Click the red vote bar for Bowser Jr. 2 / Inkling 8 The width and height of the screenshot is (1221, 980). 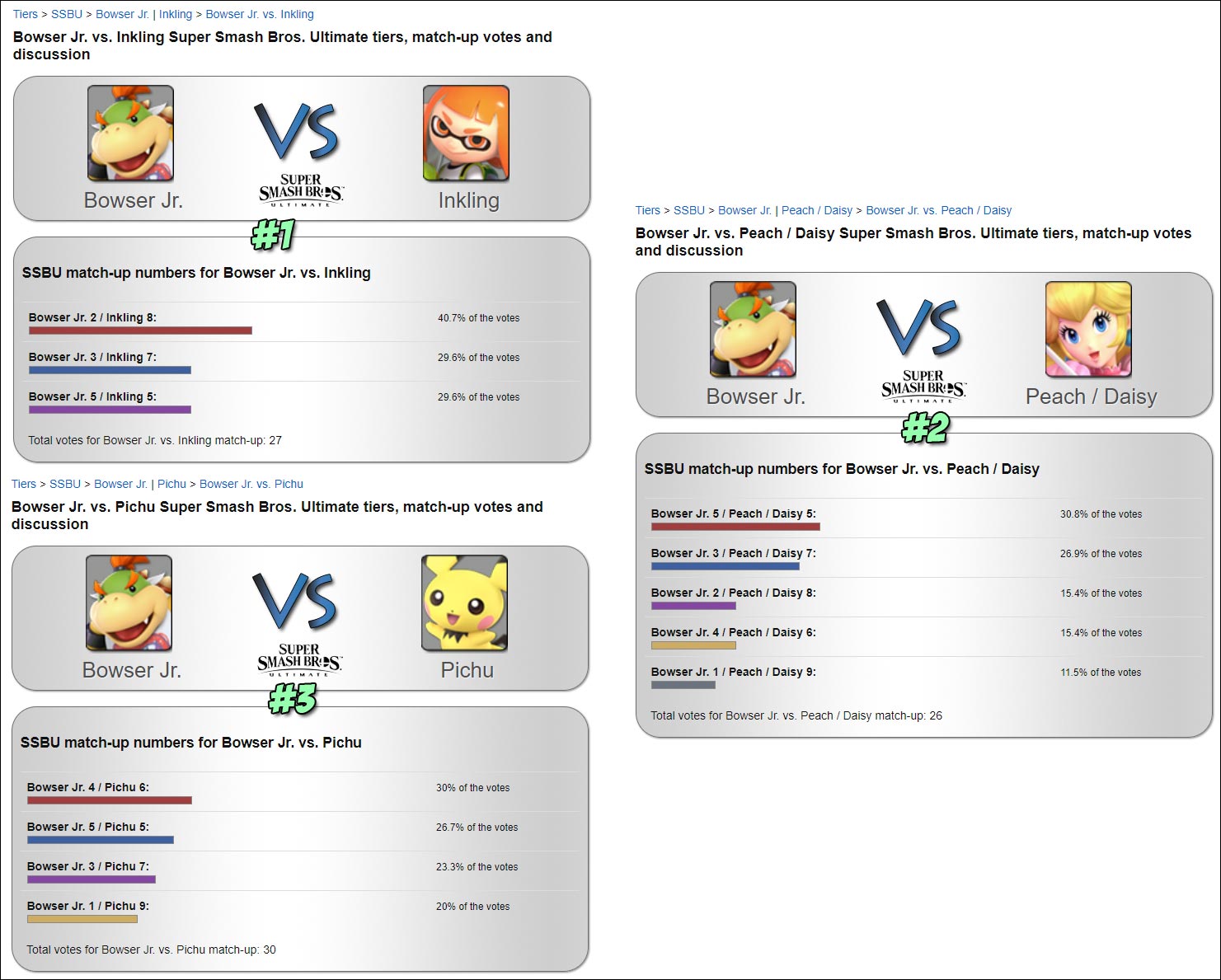140,329
